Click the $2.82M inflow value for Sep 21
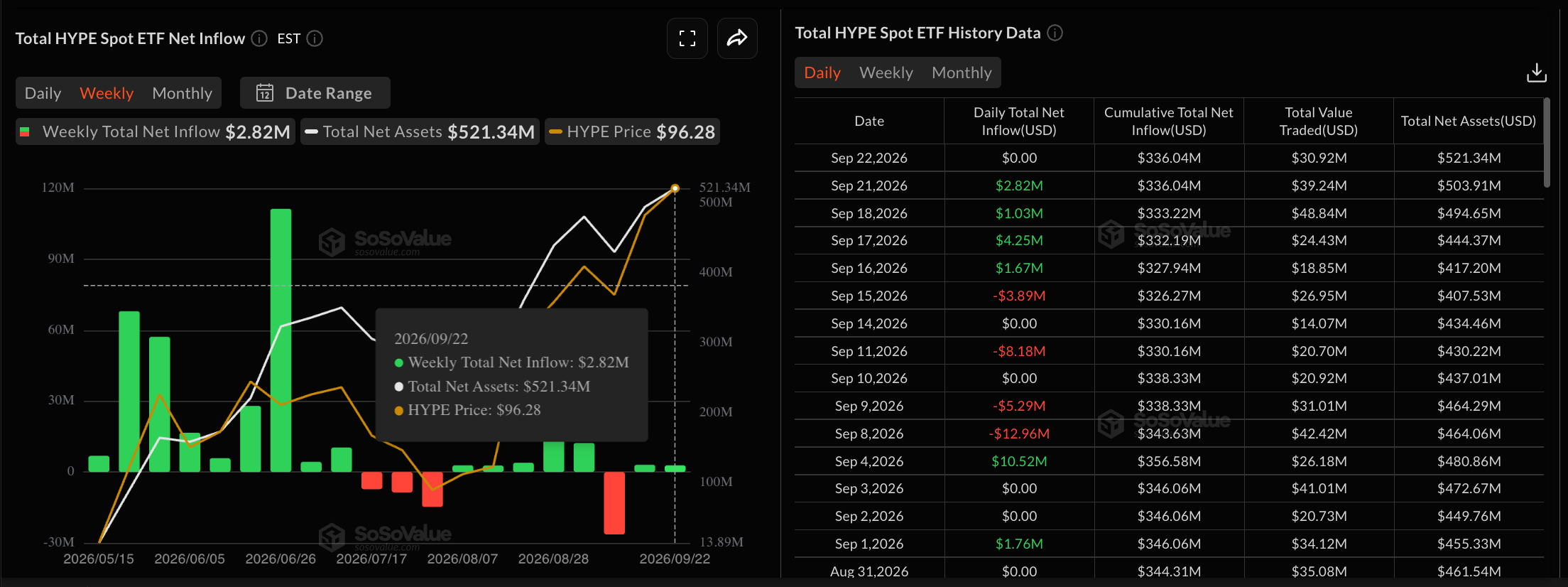The width and height of the screenshot is (1568, 587). pos(1019,185)
